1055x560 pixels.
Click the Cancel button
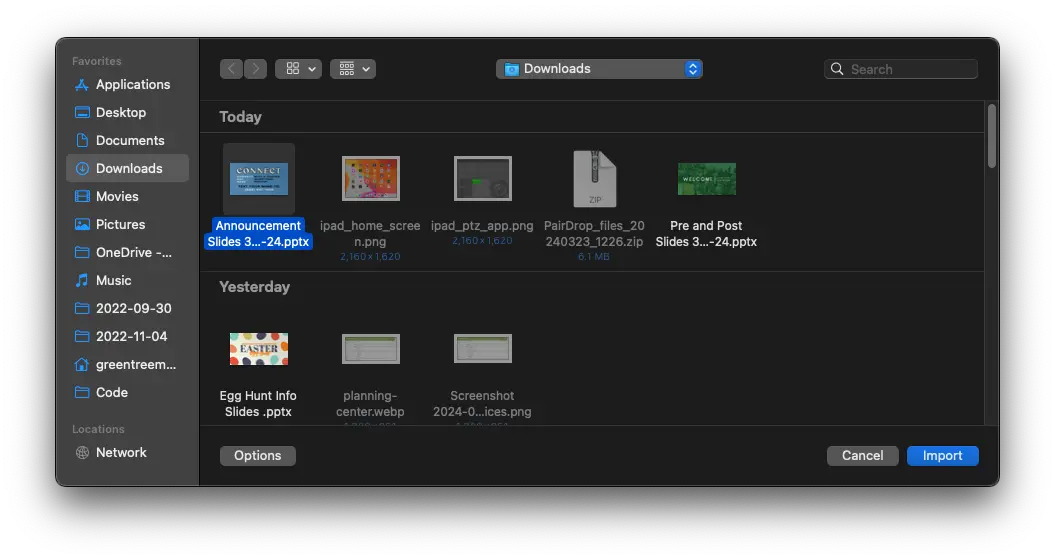point(863,456)
